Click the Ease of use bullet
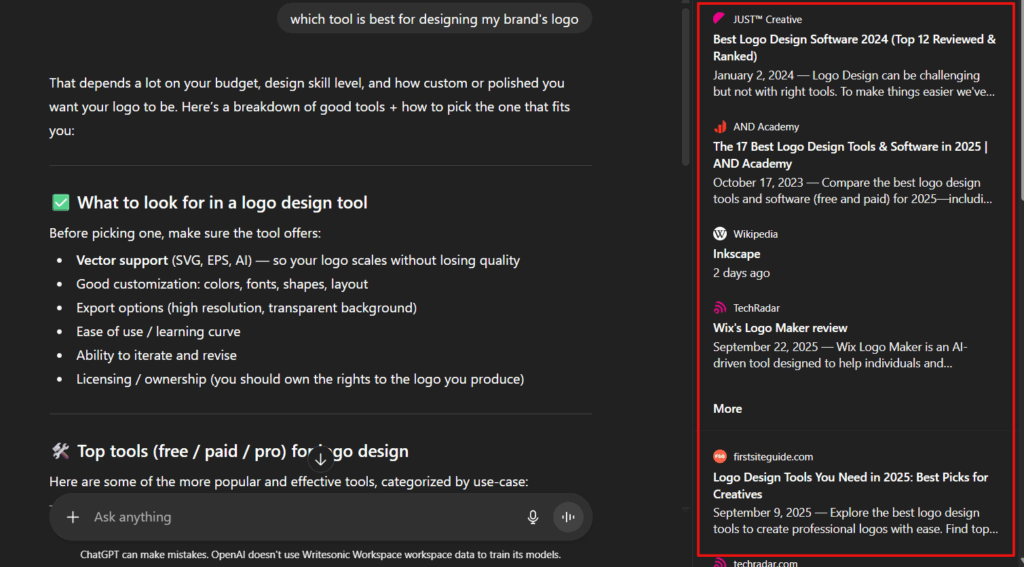 (x=158, y=332)
